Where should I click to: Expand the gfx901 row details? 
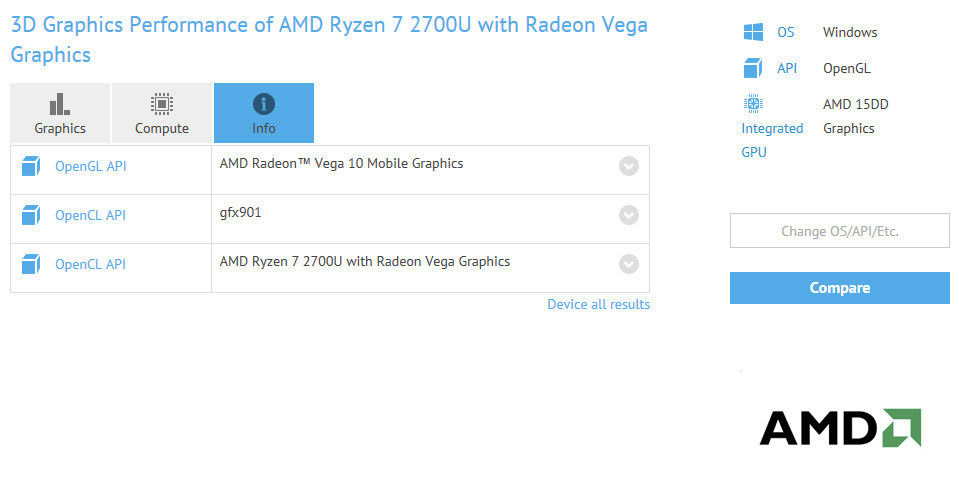click(x=628, y=215)
